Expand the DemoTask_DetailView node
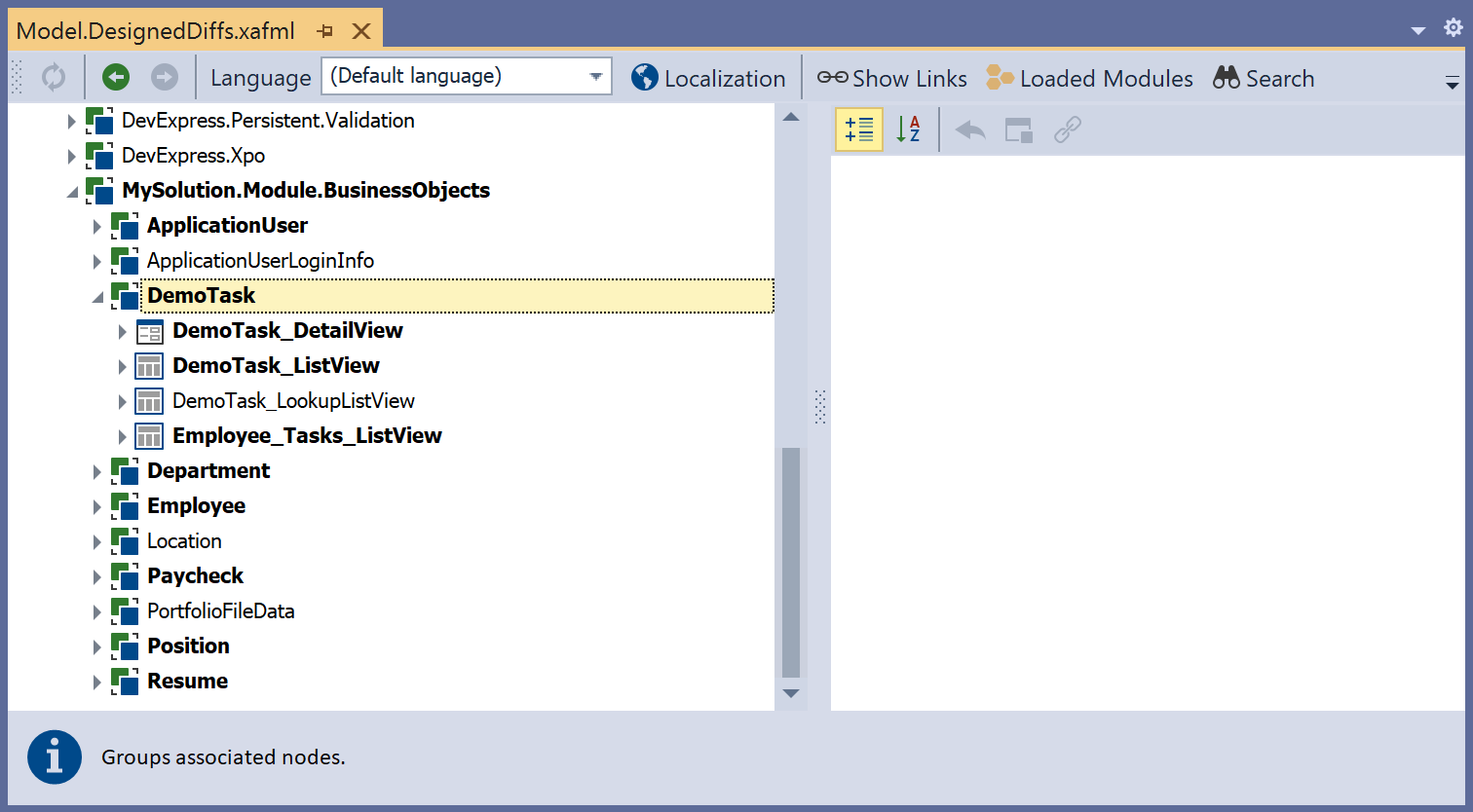Viewport: 1473px width, 812px height. (122, 332)
